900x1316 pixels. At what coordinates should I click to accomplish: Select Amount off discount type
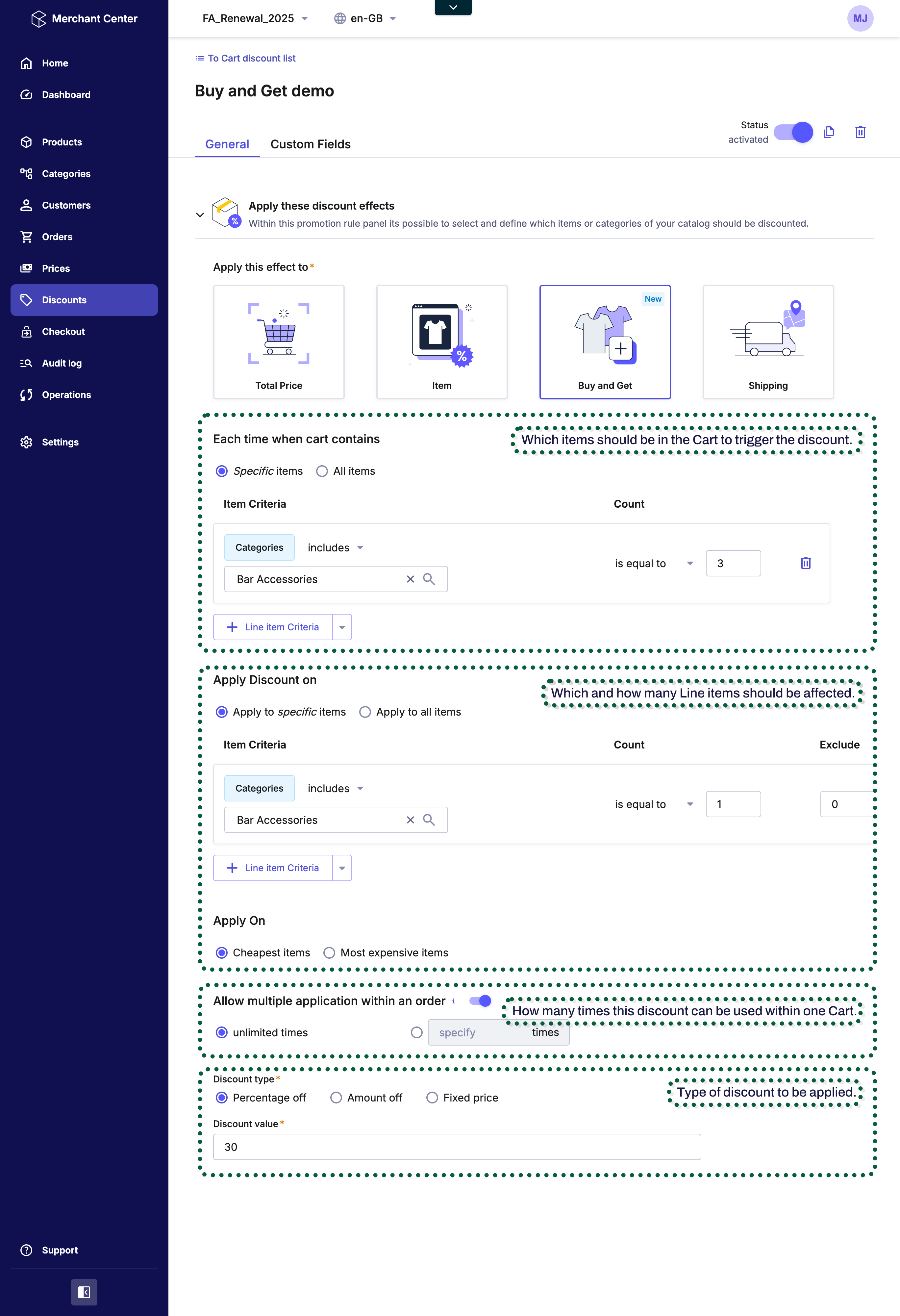[x=336, y=1098]
